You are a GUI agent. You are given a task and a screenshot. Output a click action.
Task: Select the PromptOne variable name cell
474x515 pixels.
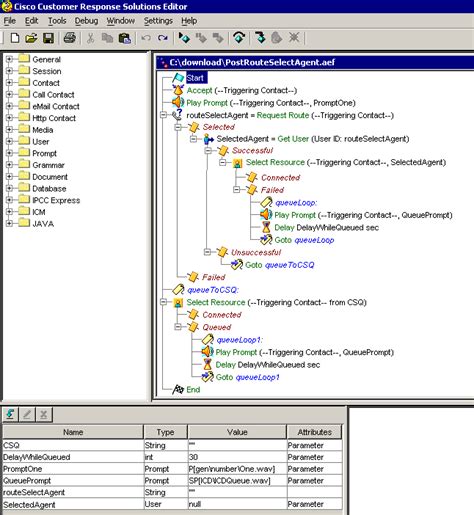coord(73,469)
